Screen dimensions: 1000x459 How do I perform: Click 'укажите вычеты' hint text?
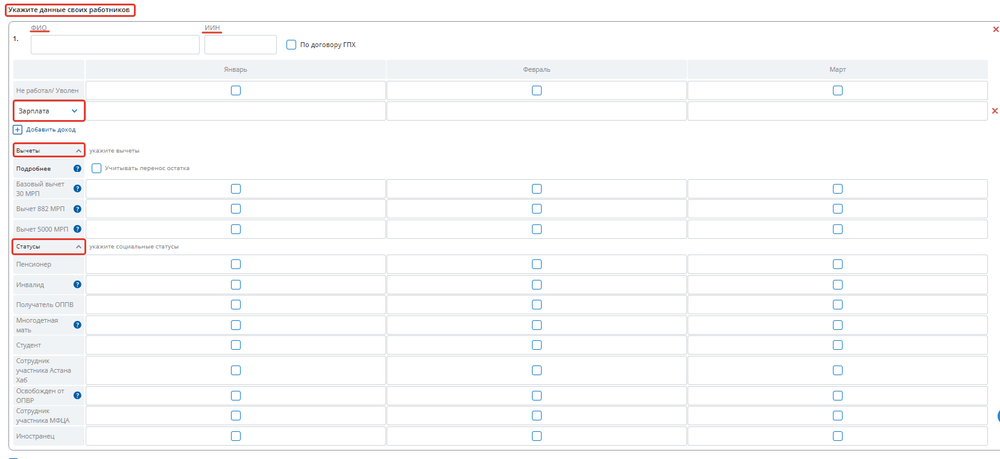tap(114, 150)
